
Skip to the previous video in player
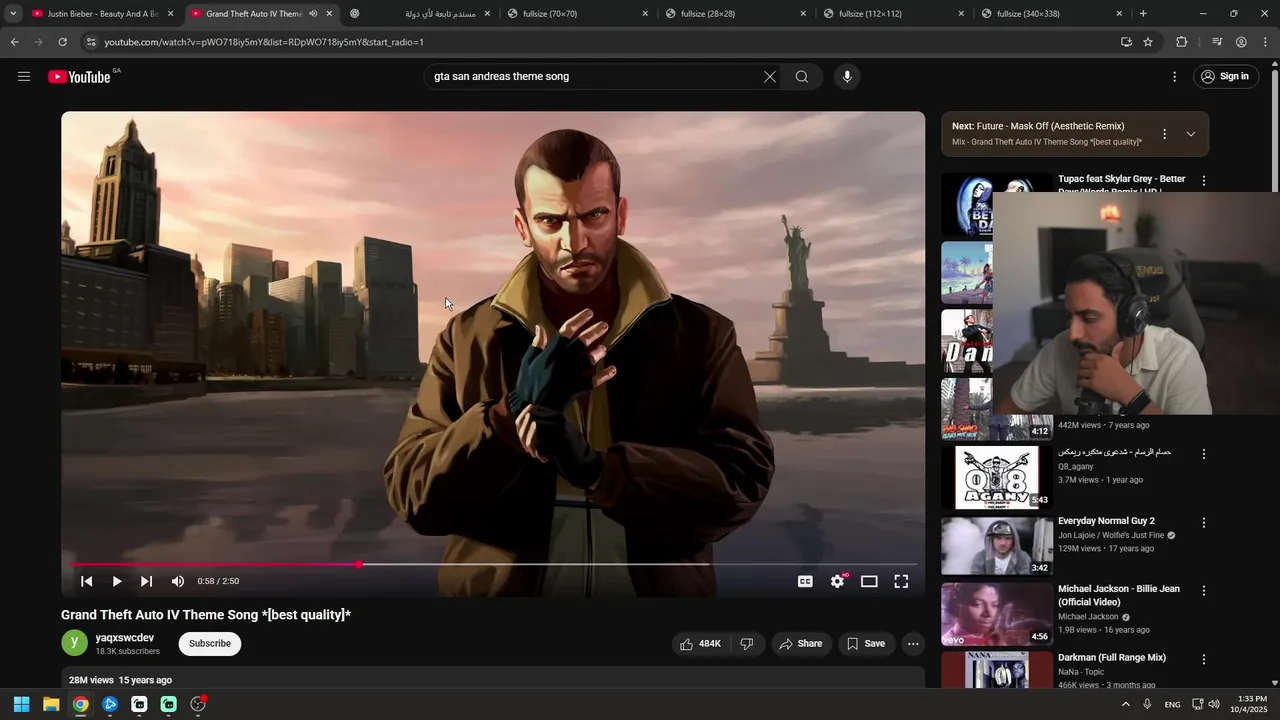click(87, 581)
